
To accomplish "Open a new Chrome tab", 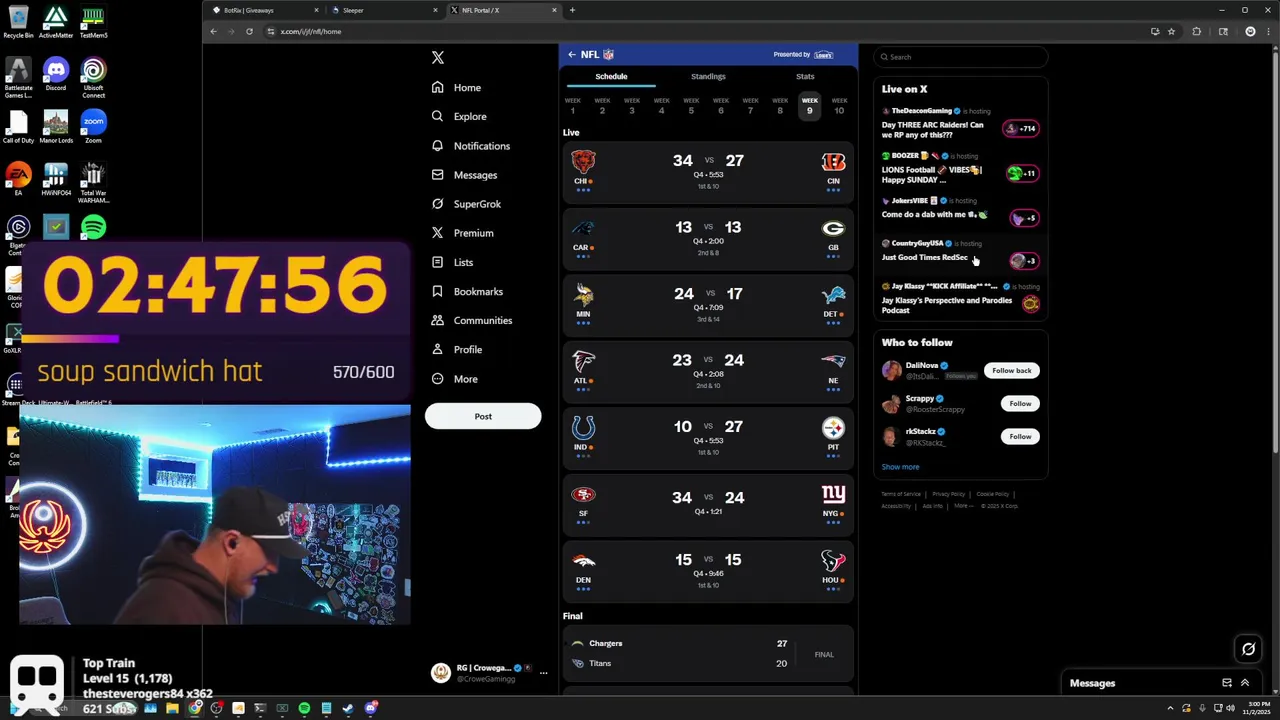I will (572, 10).
